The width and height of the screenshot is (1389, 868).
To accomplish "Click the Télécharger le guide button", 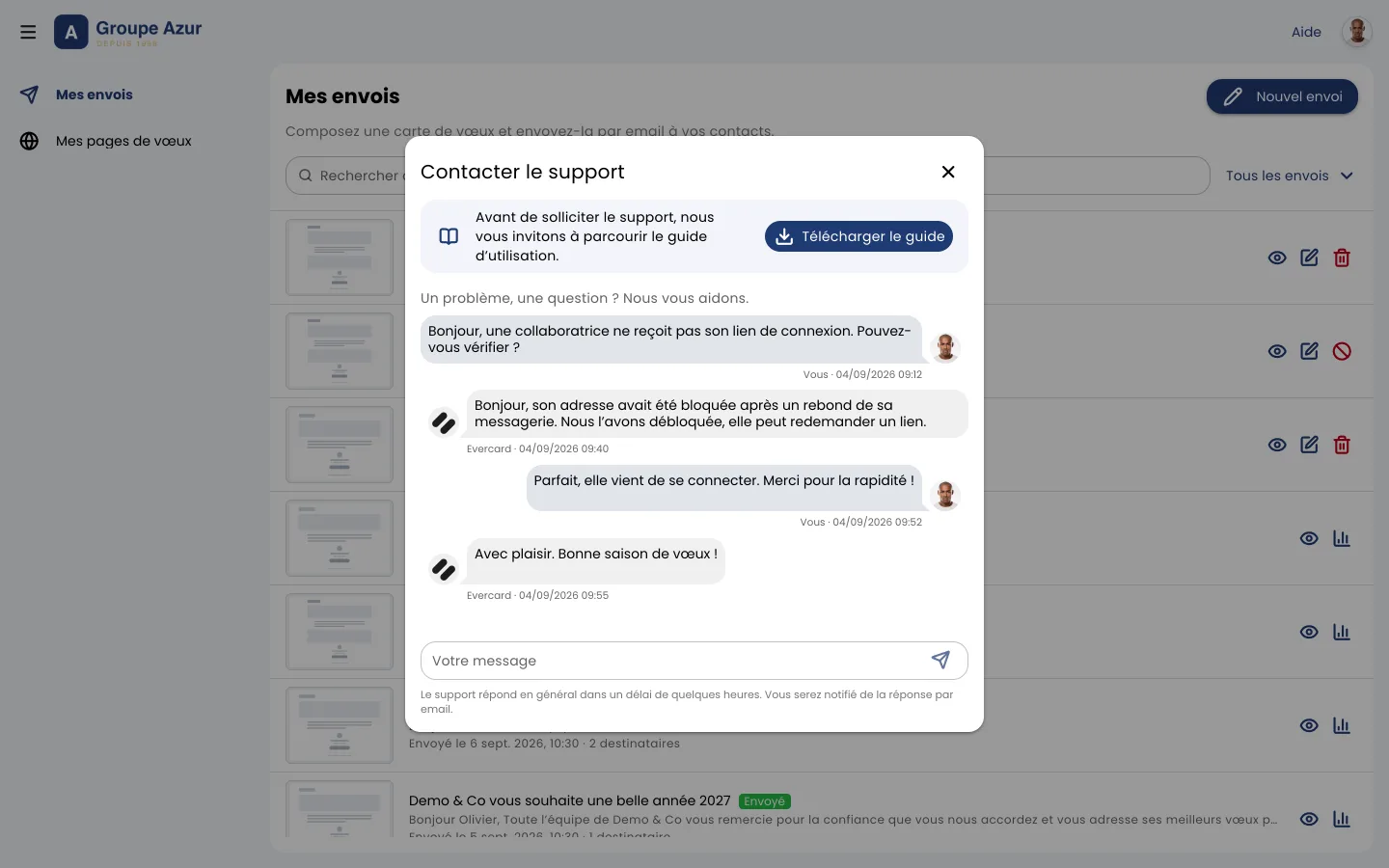I will point(858,236).
